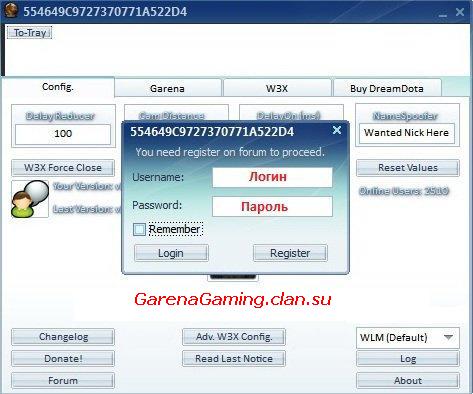The height and width of the screenshot is (394, 473).
Task: Focus the Username input field
Action: 272,177
